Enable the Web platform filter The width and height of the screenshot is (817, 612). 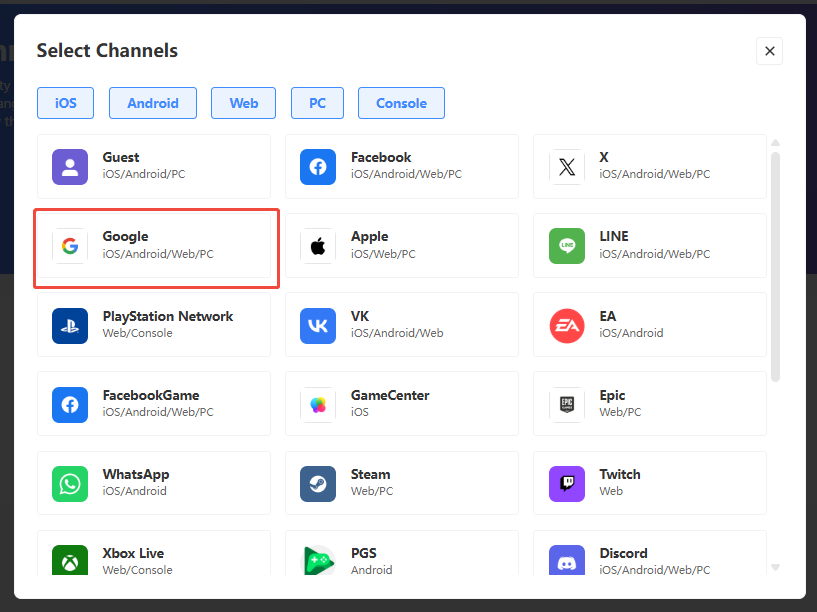click(x=244, y=103)
